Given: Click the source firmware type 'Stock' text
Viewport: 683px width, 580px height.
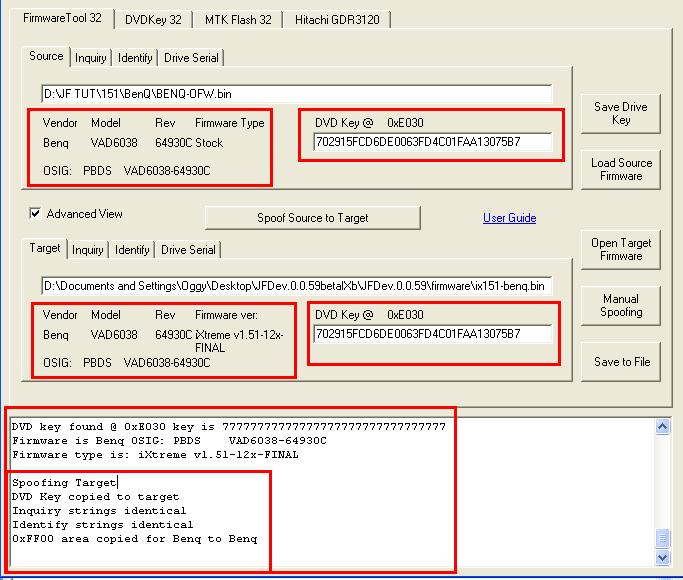Looking at the screenshot, I should pos(209,143).
